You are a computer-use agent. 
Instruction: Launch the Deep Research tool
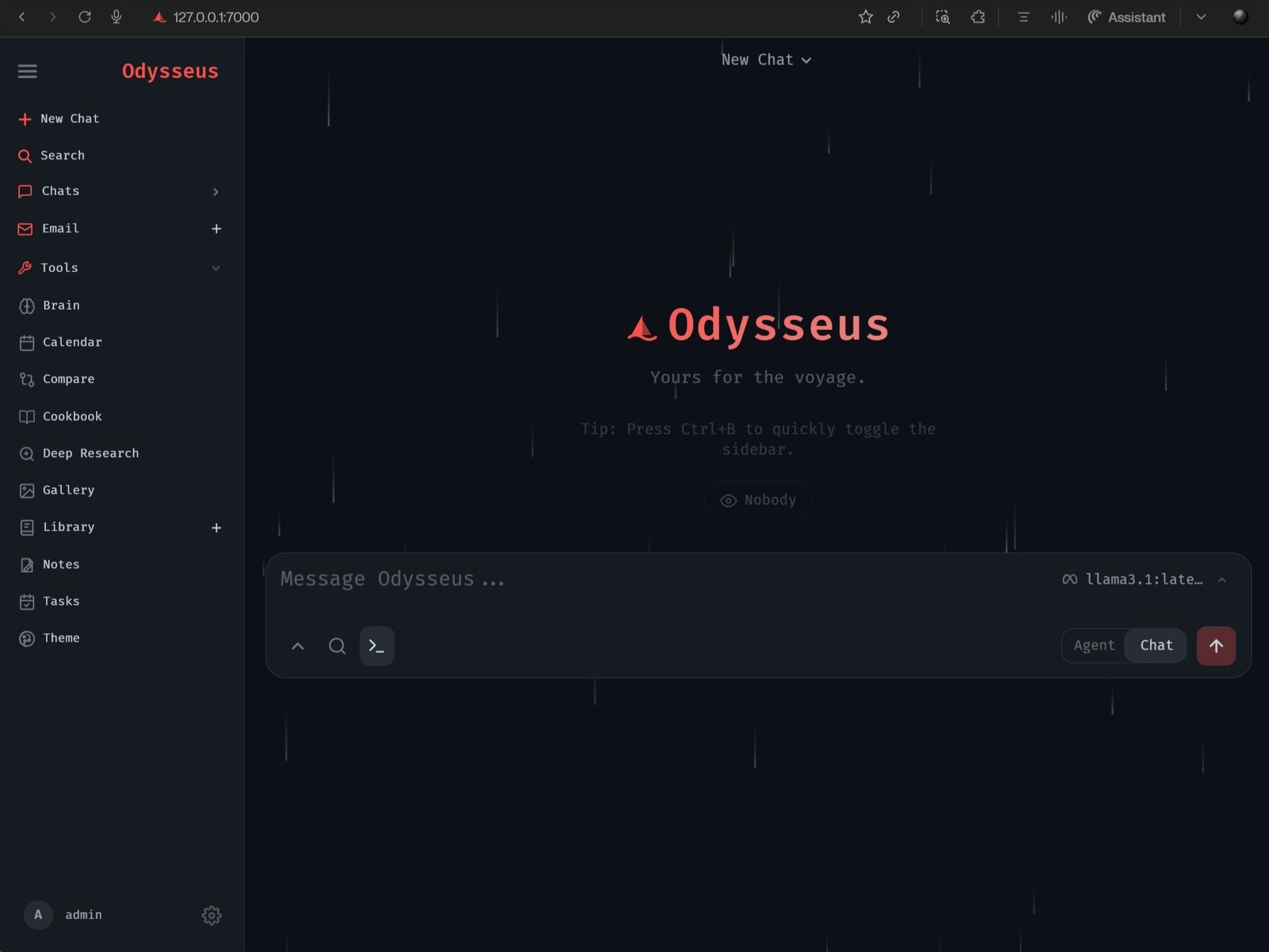click(x=79, y=454)
